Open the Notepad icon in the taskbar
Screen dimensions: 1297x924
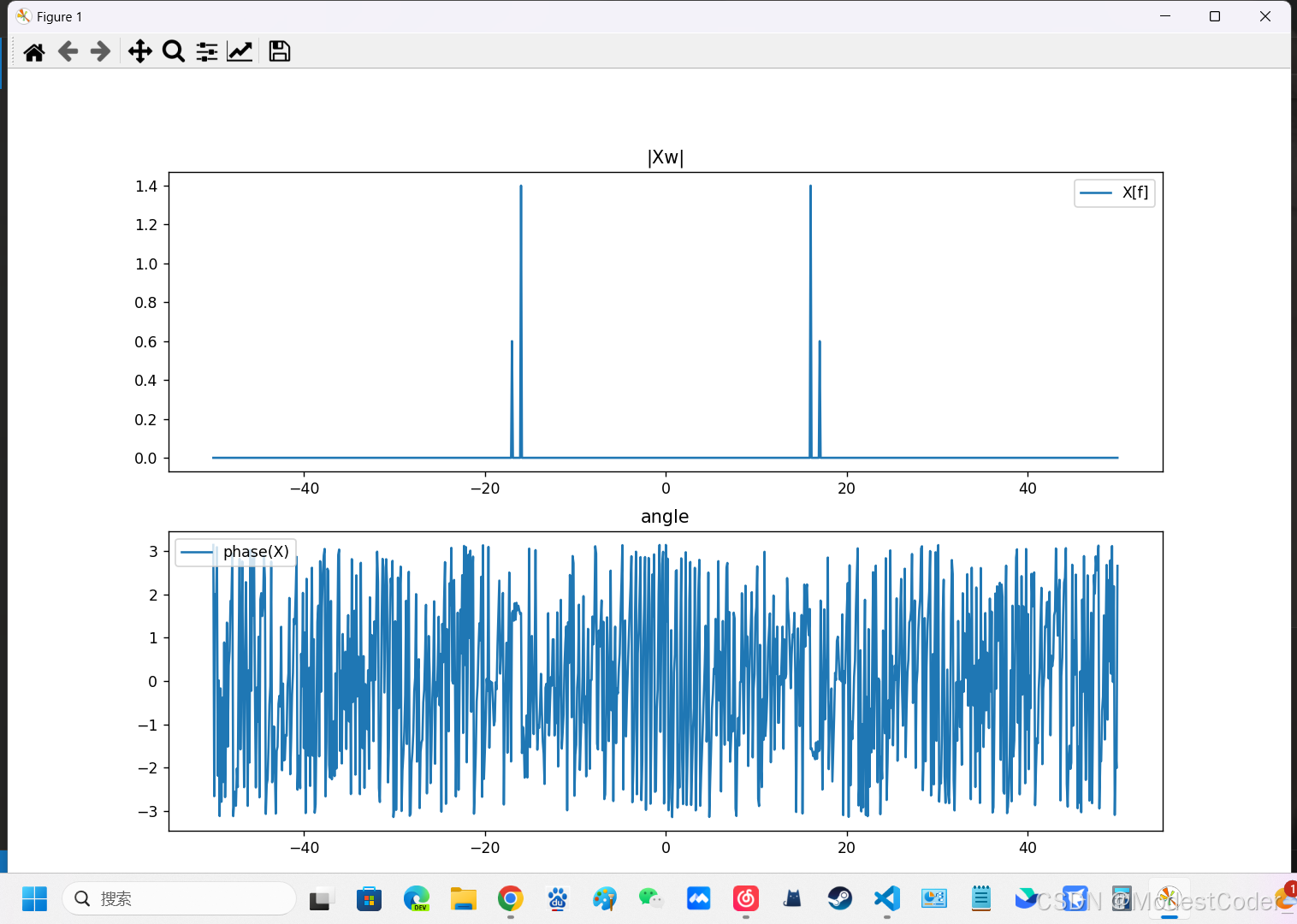pos(981,899)
